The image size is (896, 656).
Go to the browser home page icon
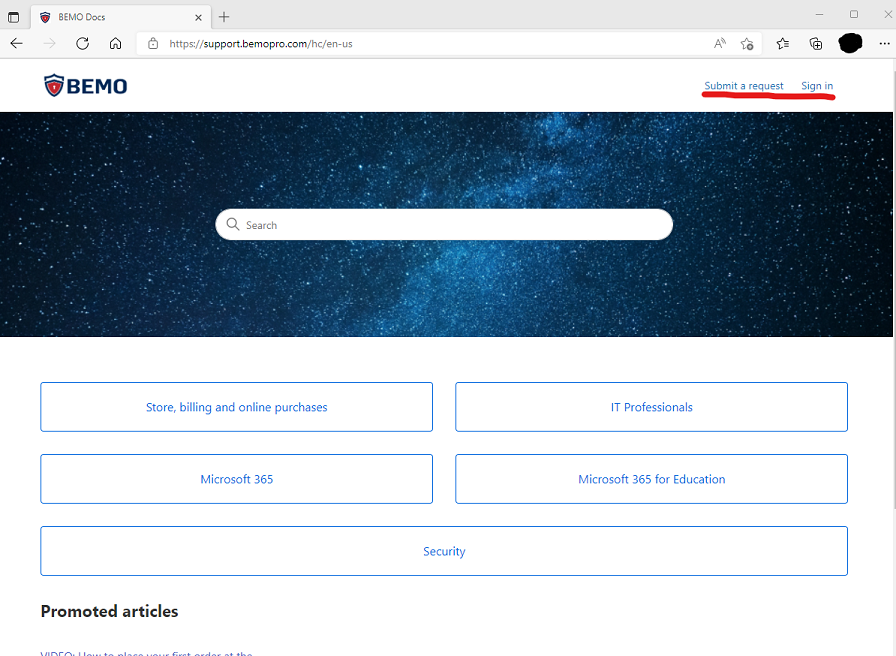tap(115, 43)
